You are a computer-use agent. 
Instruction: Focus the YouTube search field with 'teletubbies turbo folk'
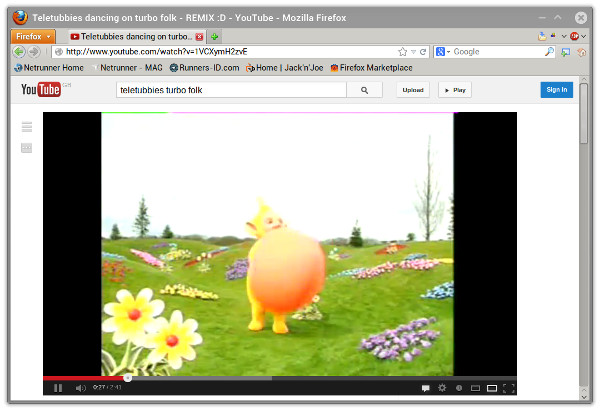click(231, 90)
